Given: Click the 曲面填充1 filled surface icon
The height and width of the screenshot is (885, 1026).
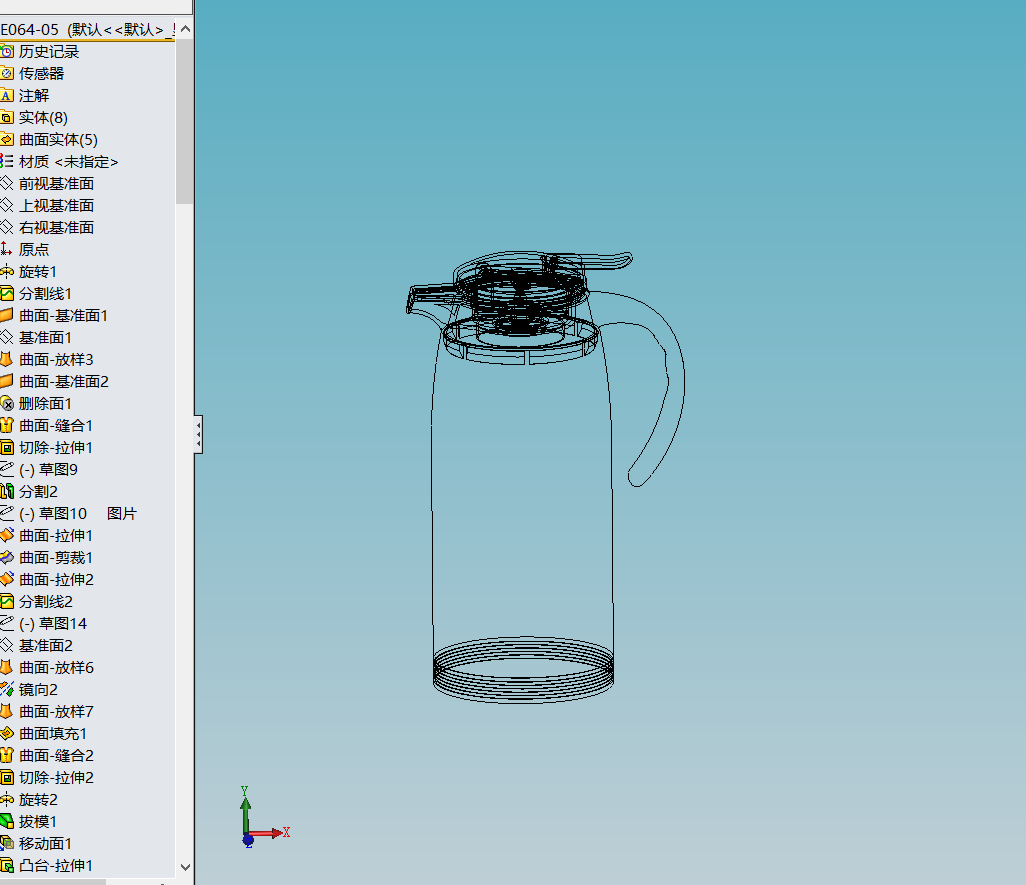Looking at the screenshot, I should tap(7, 733).
